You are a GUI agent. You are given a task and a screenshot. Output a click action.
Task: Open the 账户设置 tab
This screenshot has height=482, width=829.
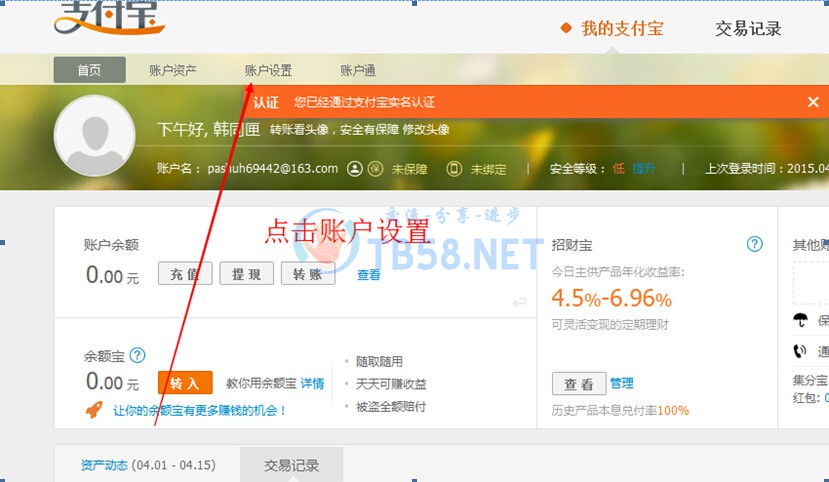(x=268, y=70)
